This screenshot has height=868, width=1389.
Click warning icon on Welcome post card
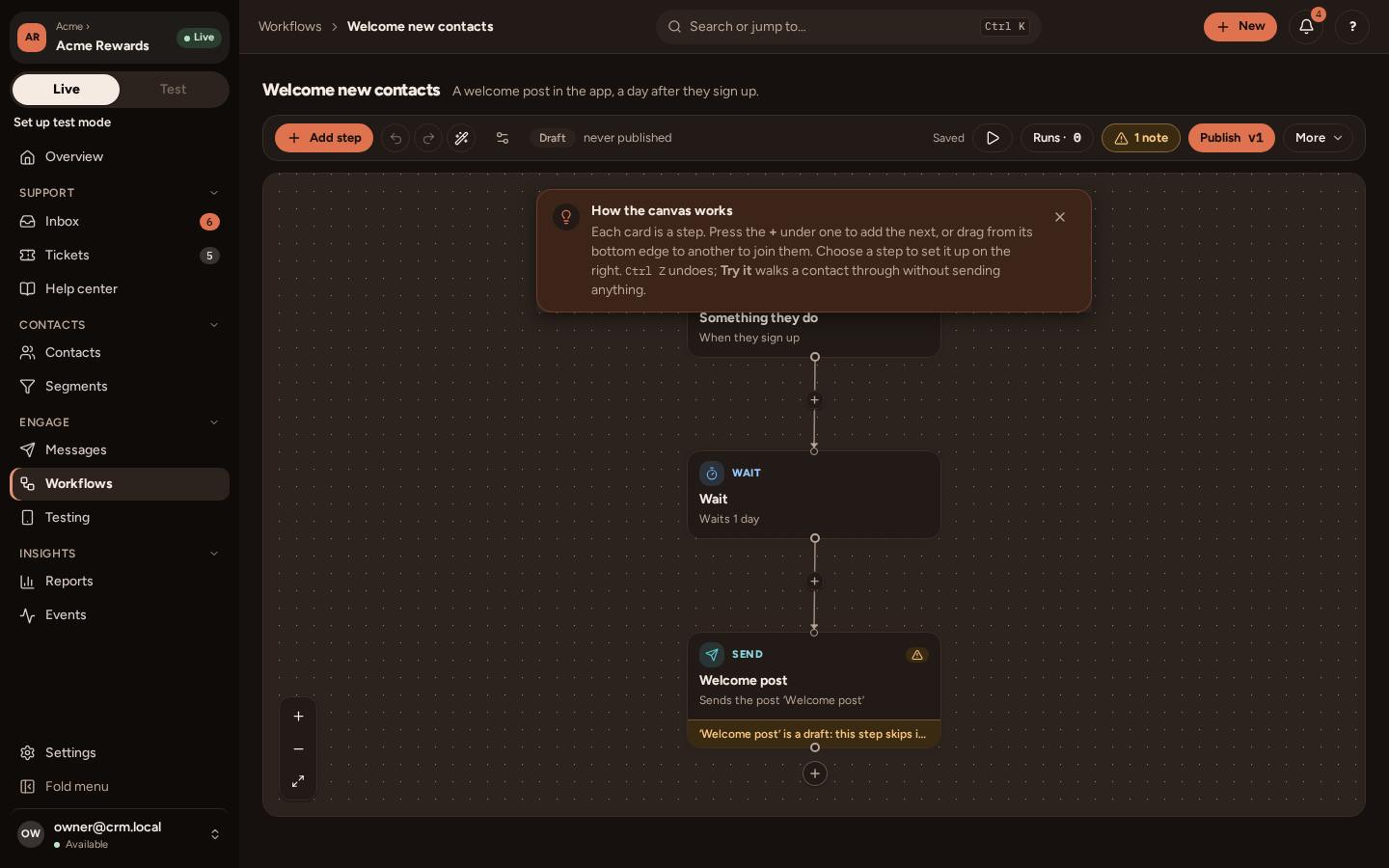(917, 655)
